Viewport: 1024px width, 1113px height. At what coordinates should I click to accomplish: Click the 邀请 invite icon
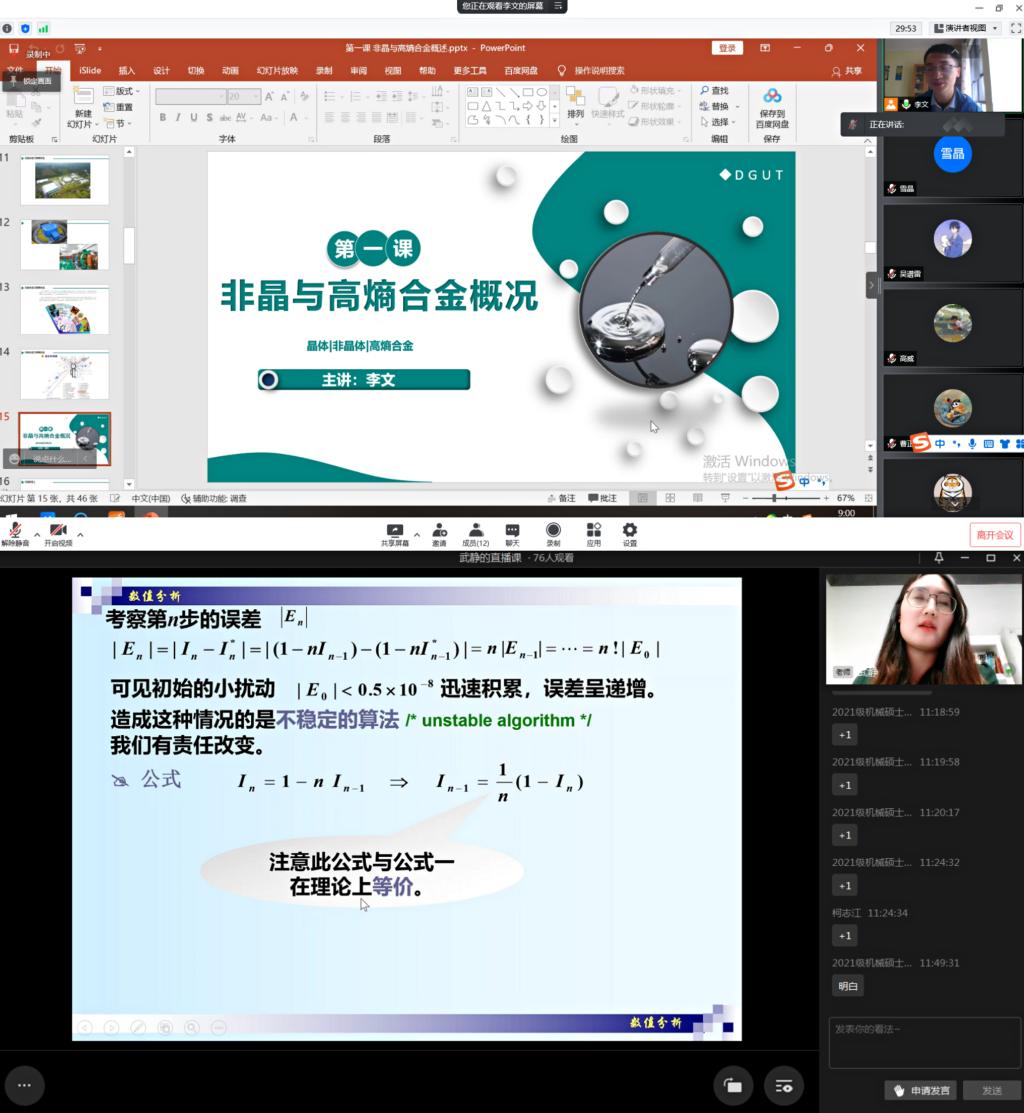[439, 531]
